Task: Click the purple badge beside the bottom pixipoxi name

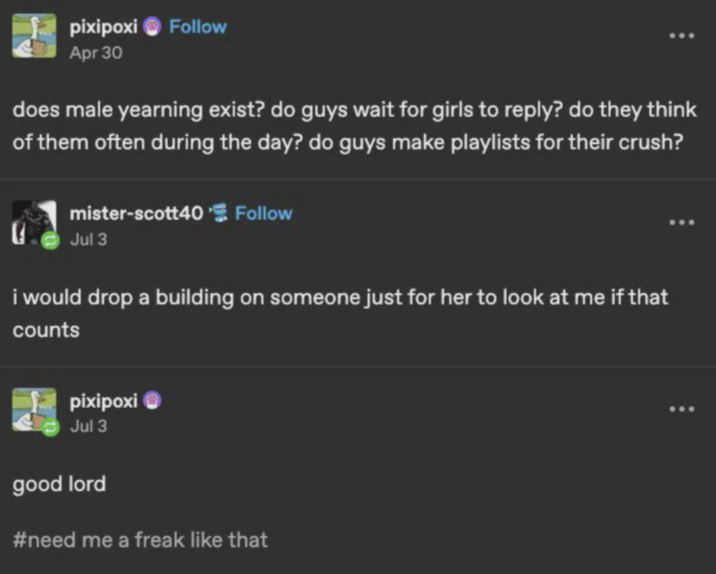Action: [152, 401]
